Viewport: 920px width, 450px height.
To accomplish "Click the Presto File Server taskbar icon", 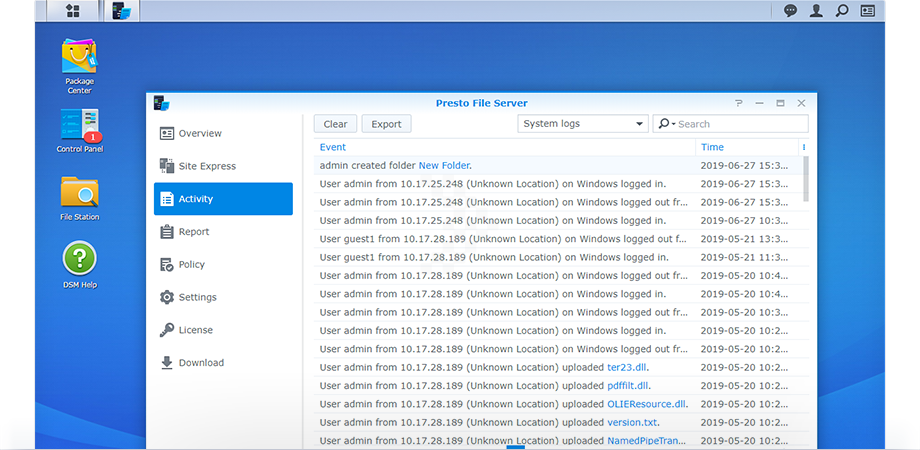I will pos(121,11).
